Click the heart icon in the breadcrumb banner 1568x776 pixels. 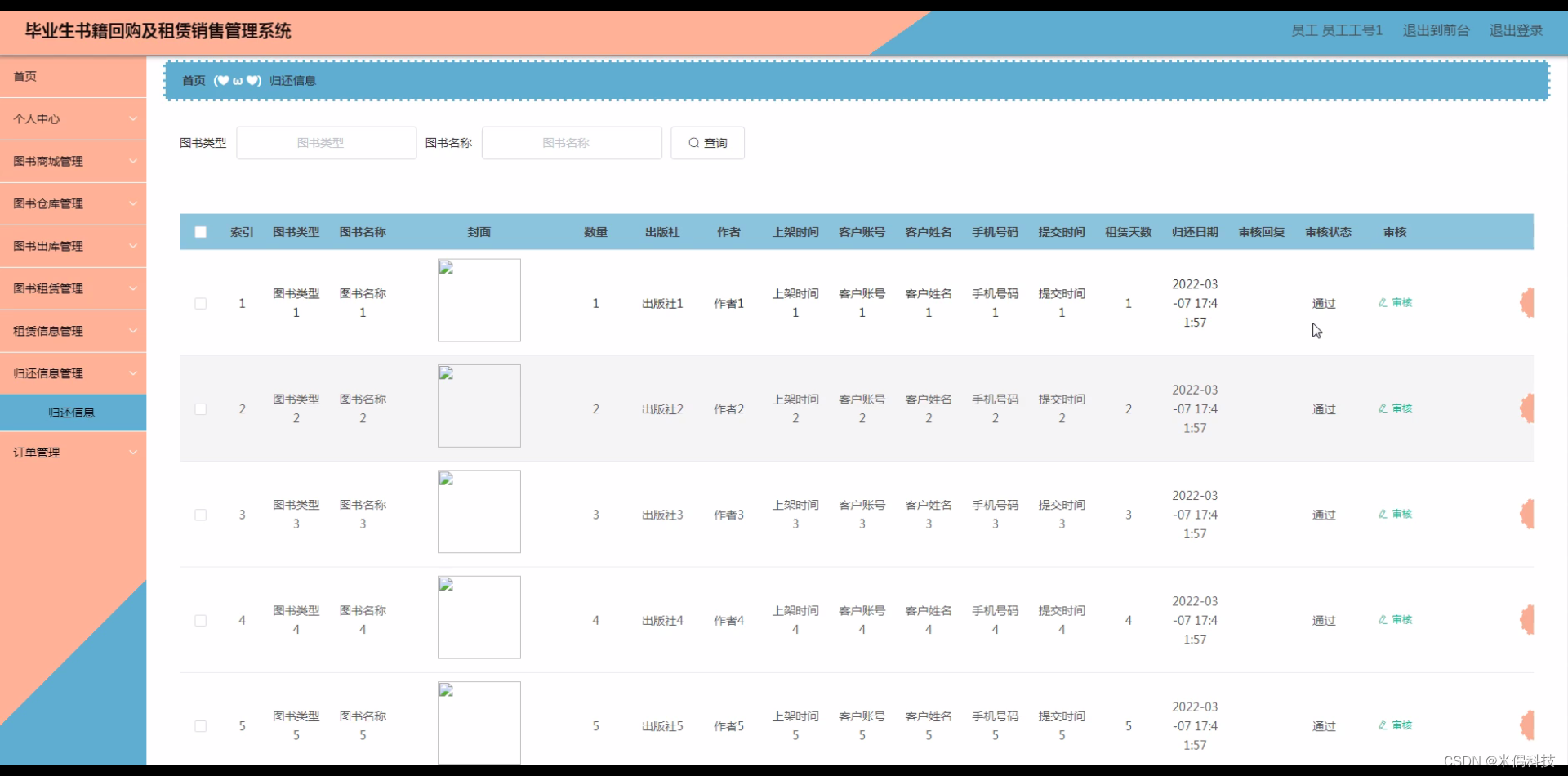coord(222,80)
